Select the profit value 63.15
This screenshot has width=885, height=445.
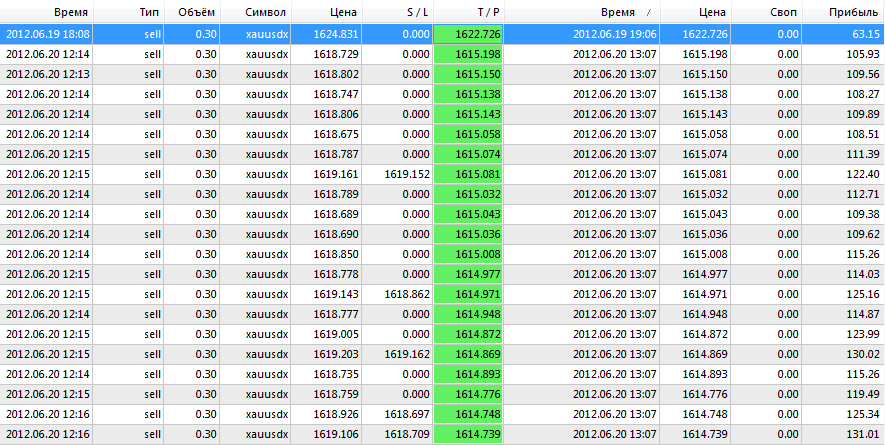(843, 34)
